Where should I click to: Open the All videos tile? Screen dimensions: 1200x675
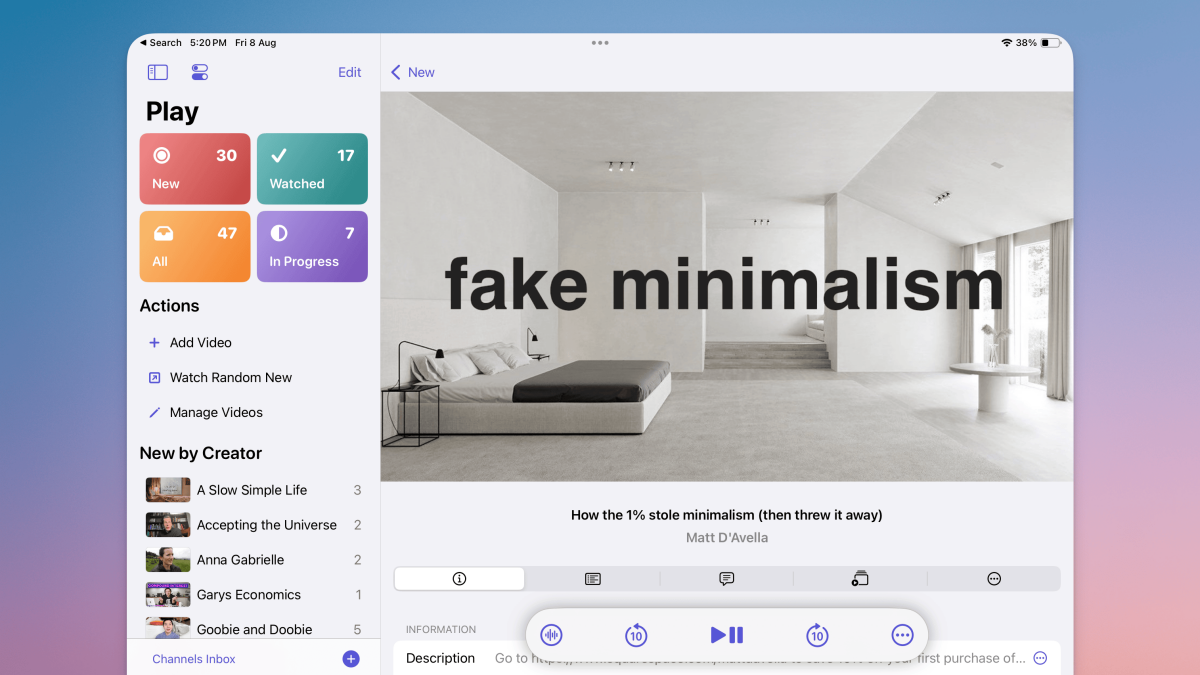coord(195,247)
